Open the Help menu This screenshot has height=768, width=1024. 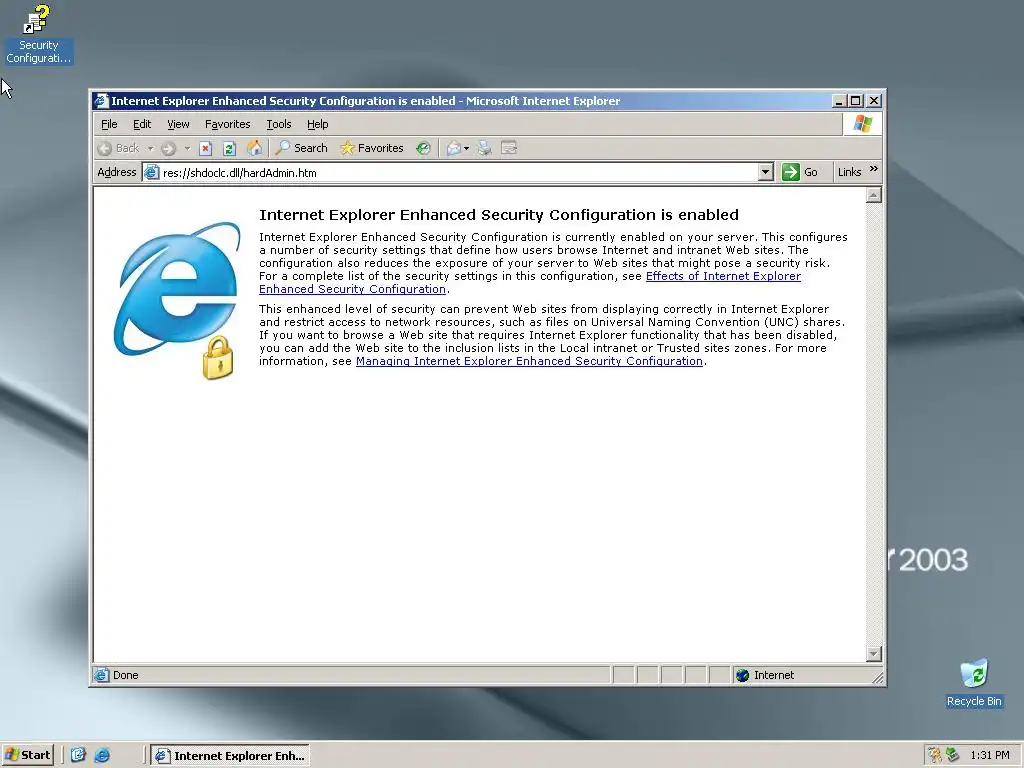(317, 124)
